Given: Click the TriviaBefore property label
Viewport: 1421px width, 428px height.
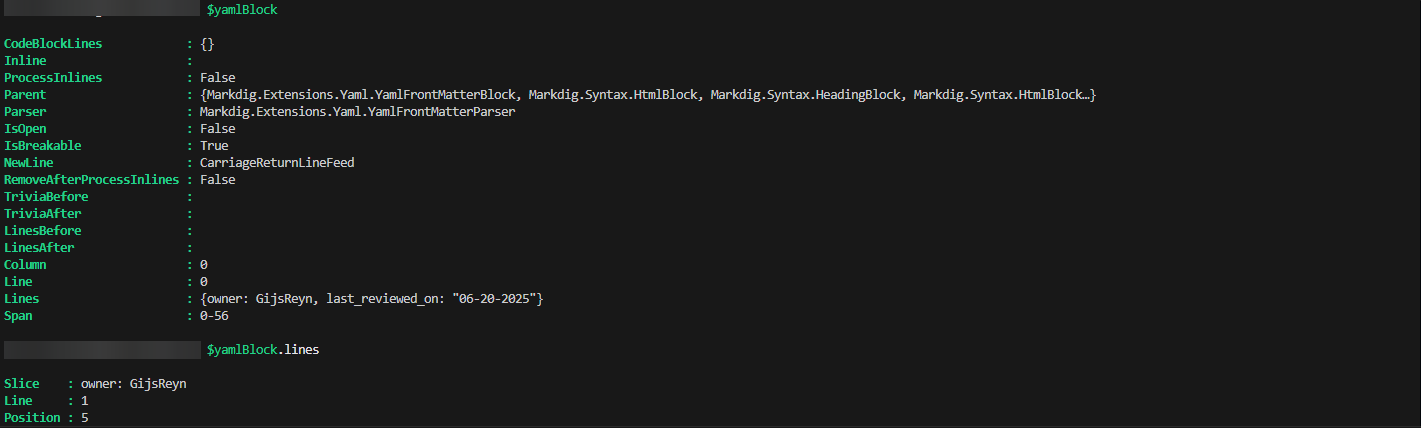Looking at the screenshot, I should 46,197.
